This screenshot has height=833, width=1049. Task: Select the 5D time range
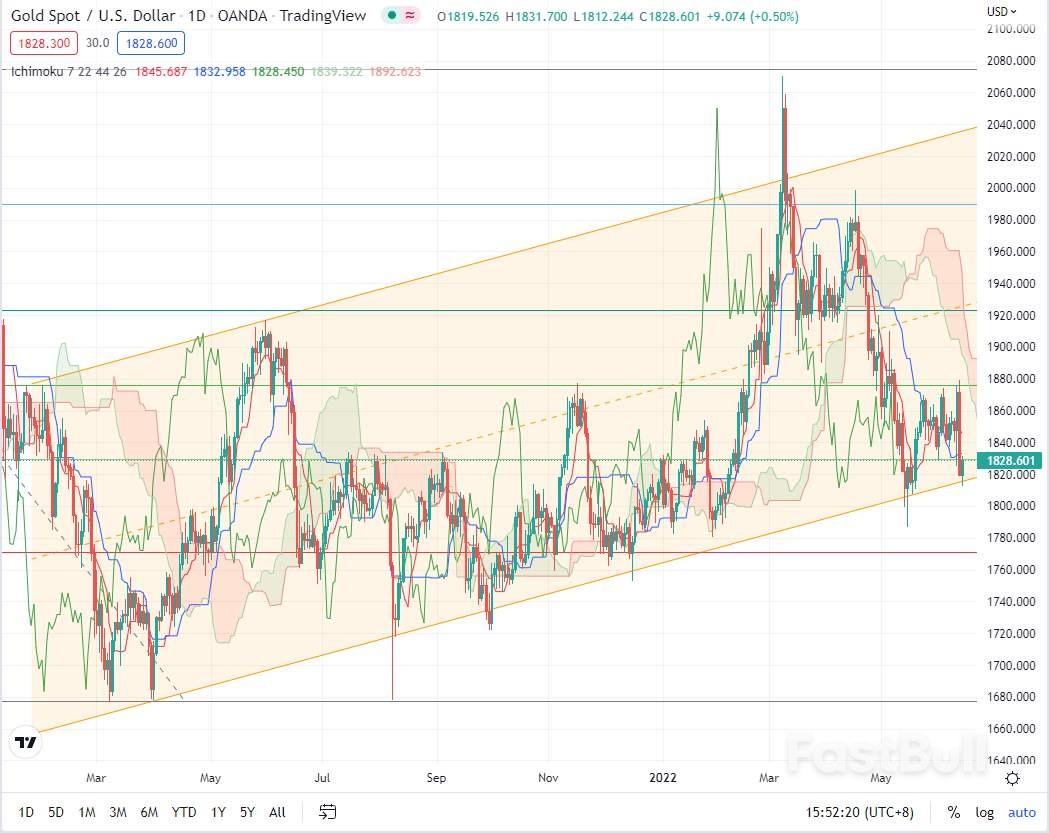tap(56, 812)
